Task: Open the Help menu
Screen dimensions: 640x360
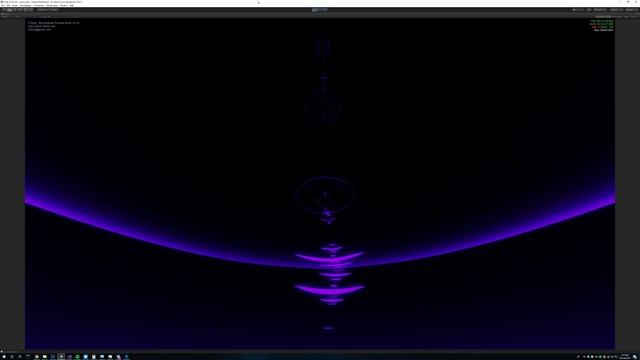Action: pos(71,5)
